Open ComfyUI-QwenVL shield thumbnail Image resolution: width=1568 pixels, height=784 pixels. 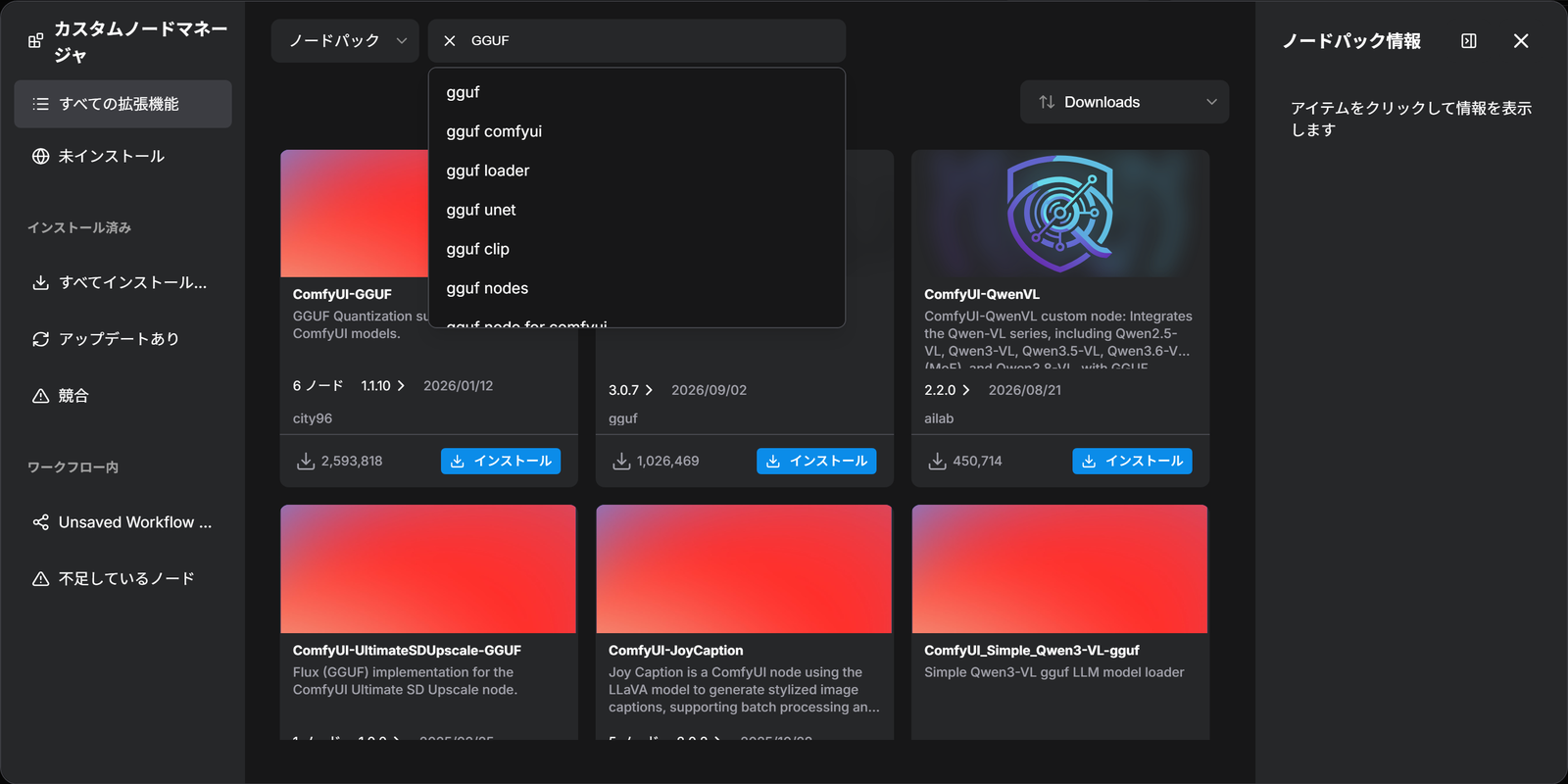1060,214
